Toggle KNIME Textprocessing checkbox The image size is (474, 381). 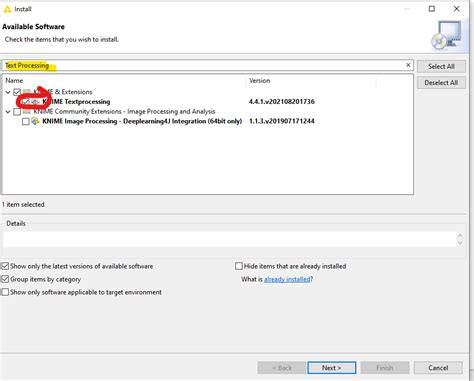pos(26,101)
